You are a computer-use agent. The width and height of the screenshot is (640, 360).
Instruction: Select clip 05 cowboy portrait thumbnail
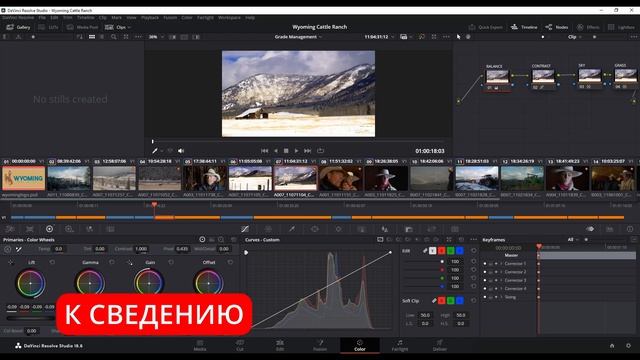tap(205, 178)
